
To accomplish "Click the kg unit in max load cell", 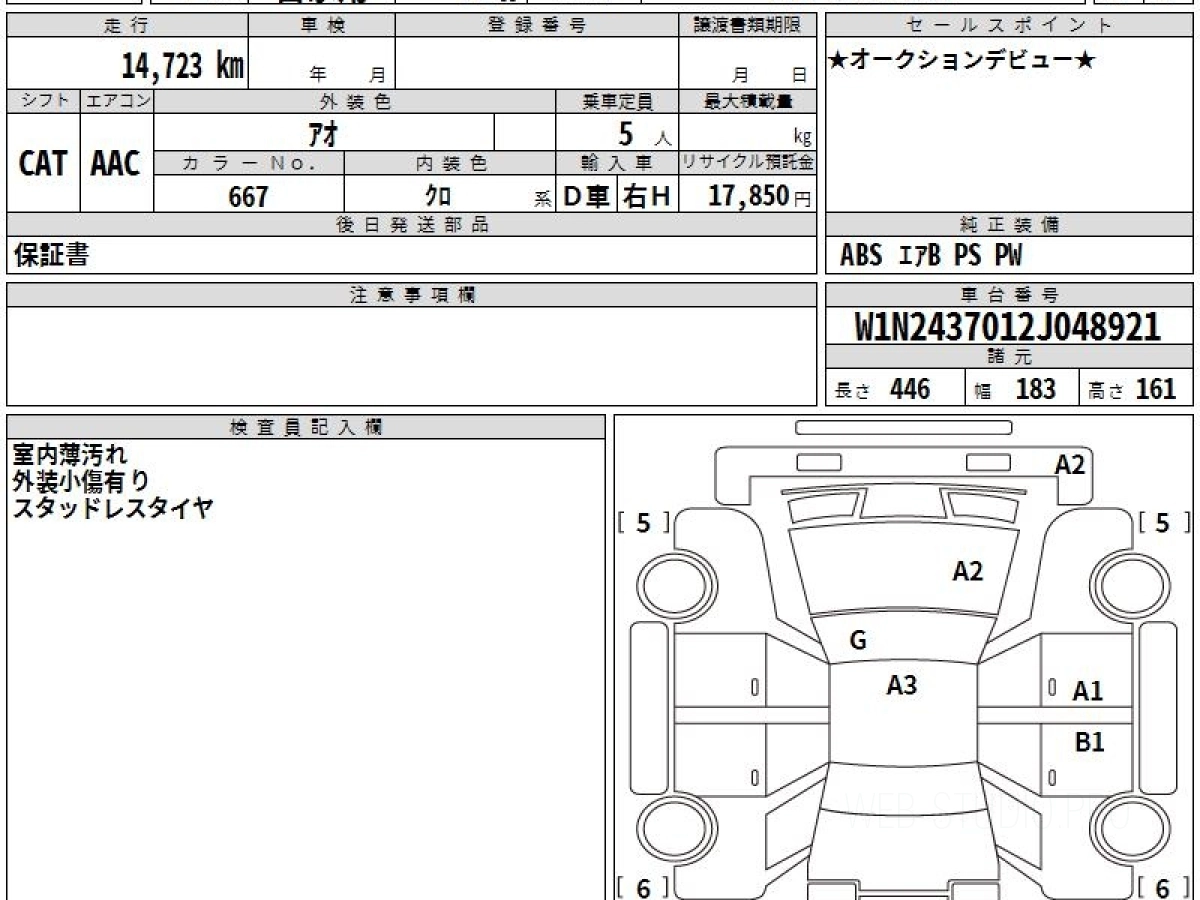I will (802, 138).
